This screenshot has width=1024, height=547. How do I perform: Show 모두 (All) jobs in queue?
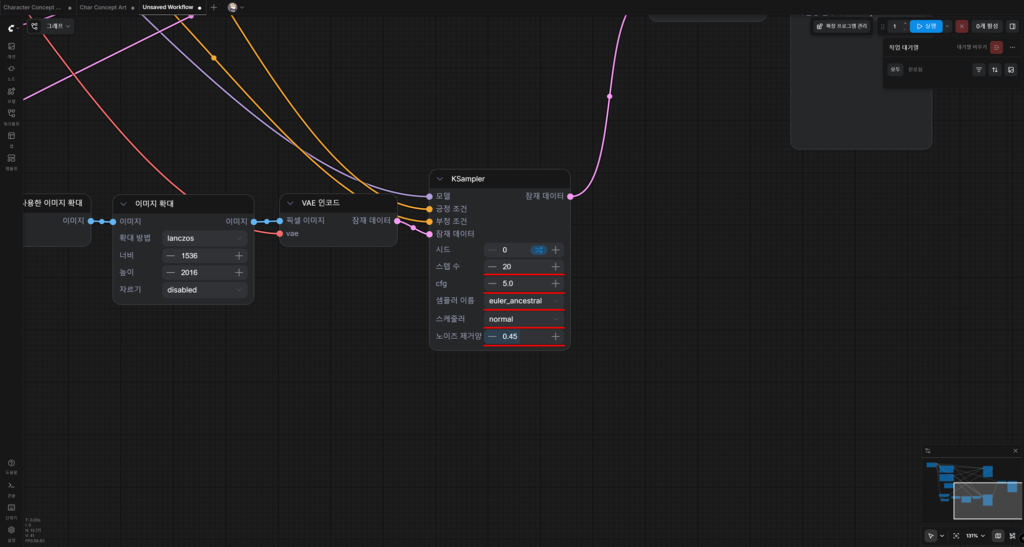[895, 69]
